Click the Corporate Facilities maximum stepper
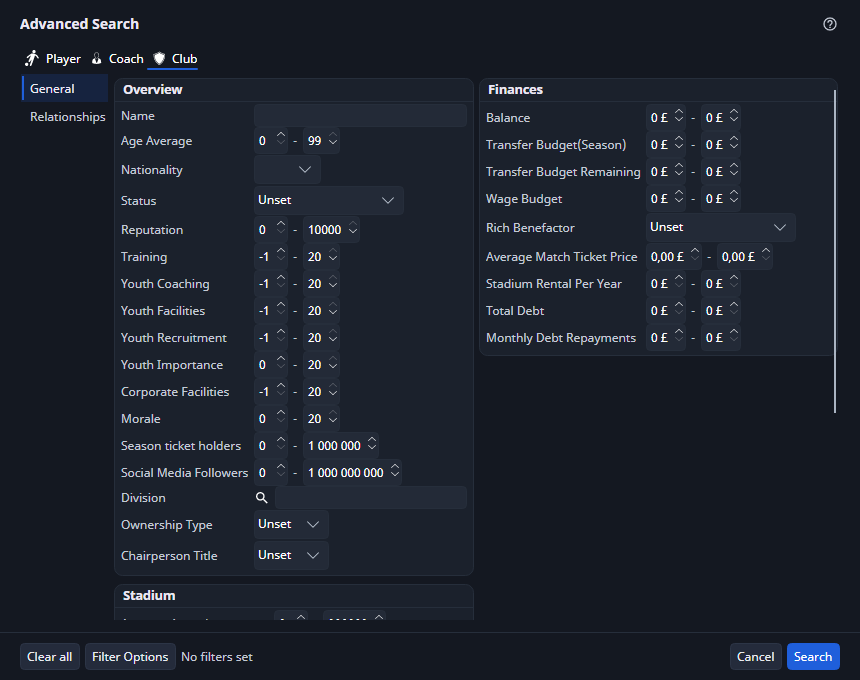The width and height of the screenshot is (860, 680). [321, 392]
